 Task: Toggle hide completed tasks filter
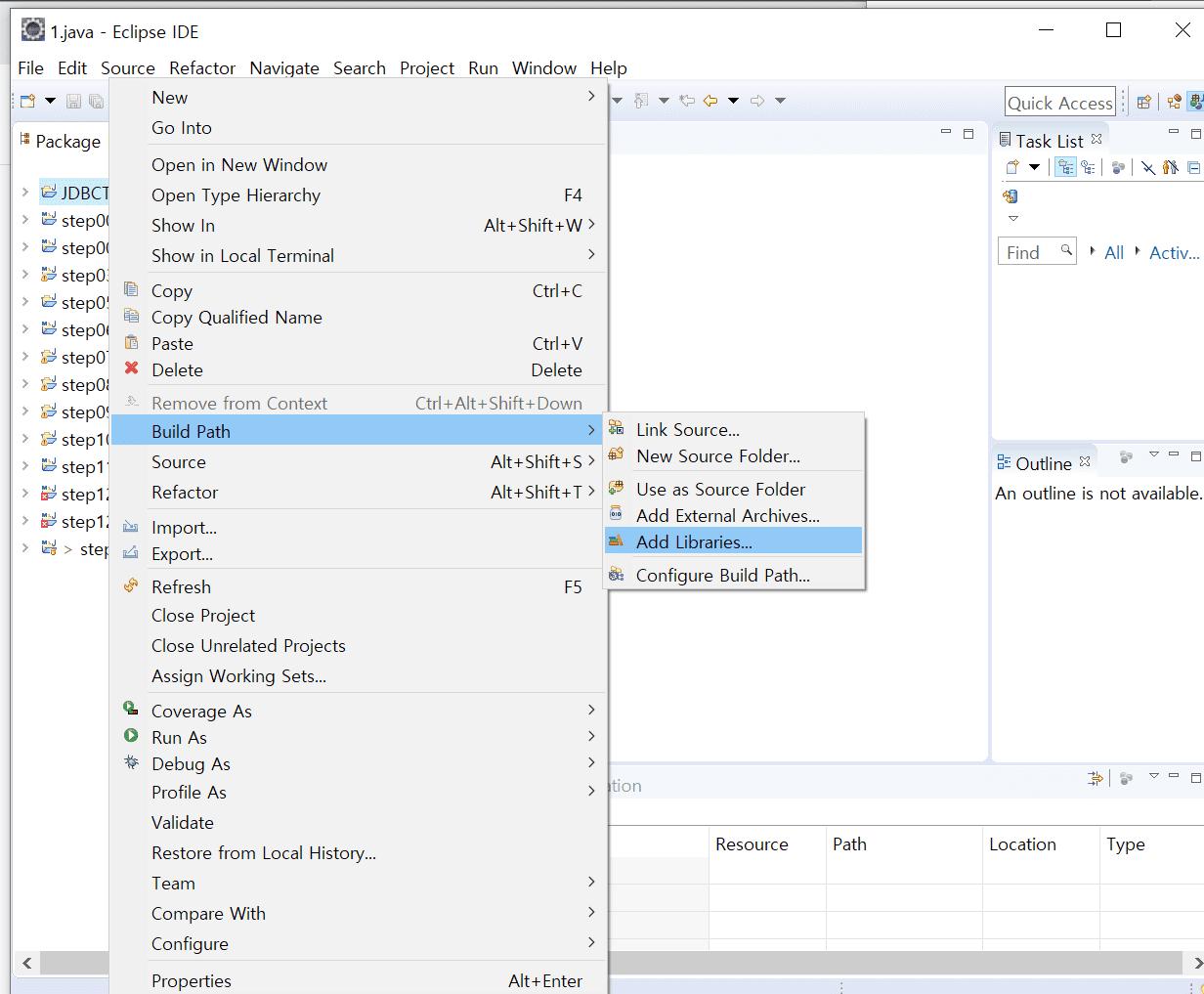(1148, 167)
